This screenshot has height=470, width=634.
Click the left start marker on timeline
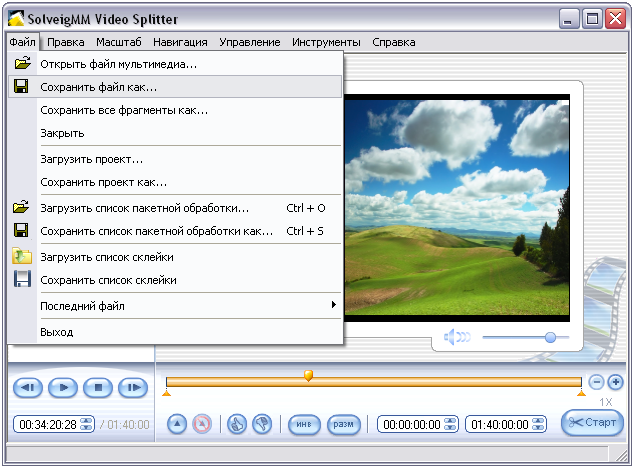click(x=166, y=392)
